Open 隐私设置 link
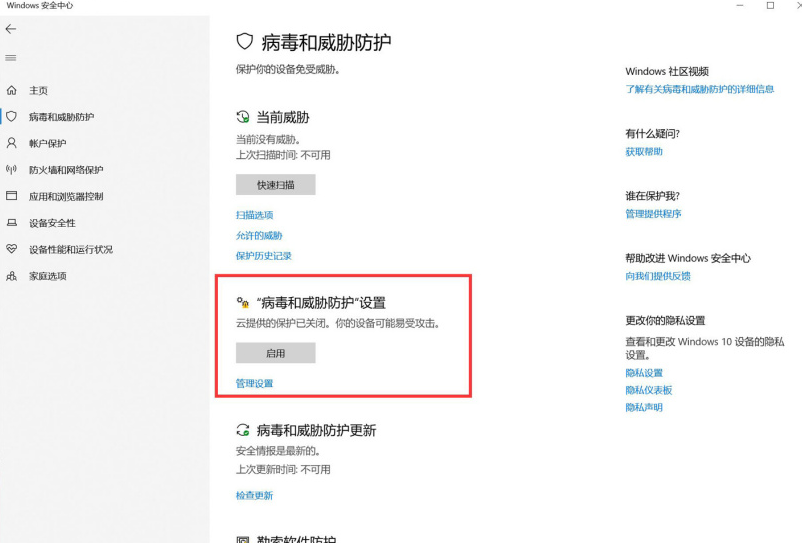The image size is (802, 543). click(644, 373)
